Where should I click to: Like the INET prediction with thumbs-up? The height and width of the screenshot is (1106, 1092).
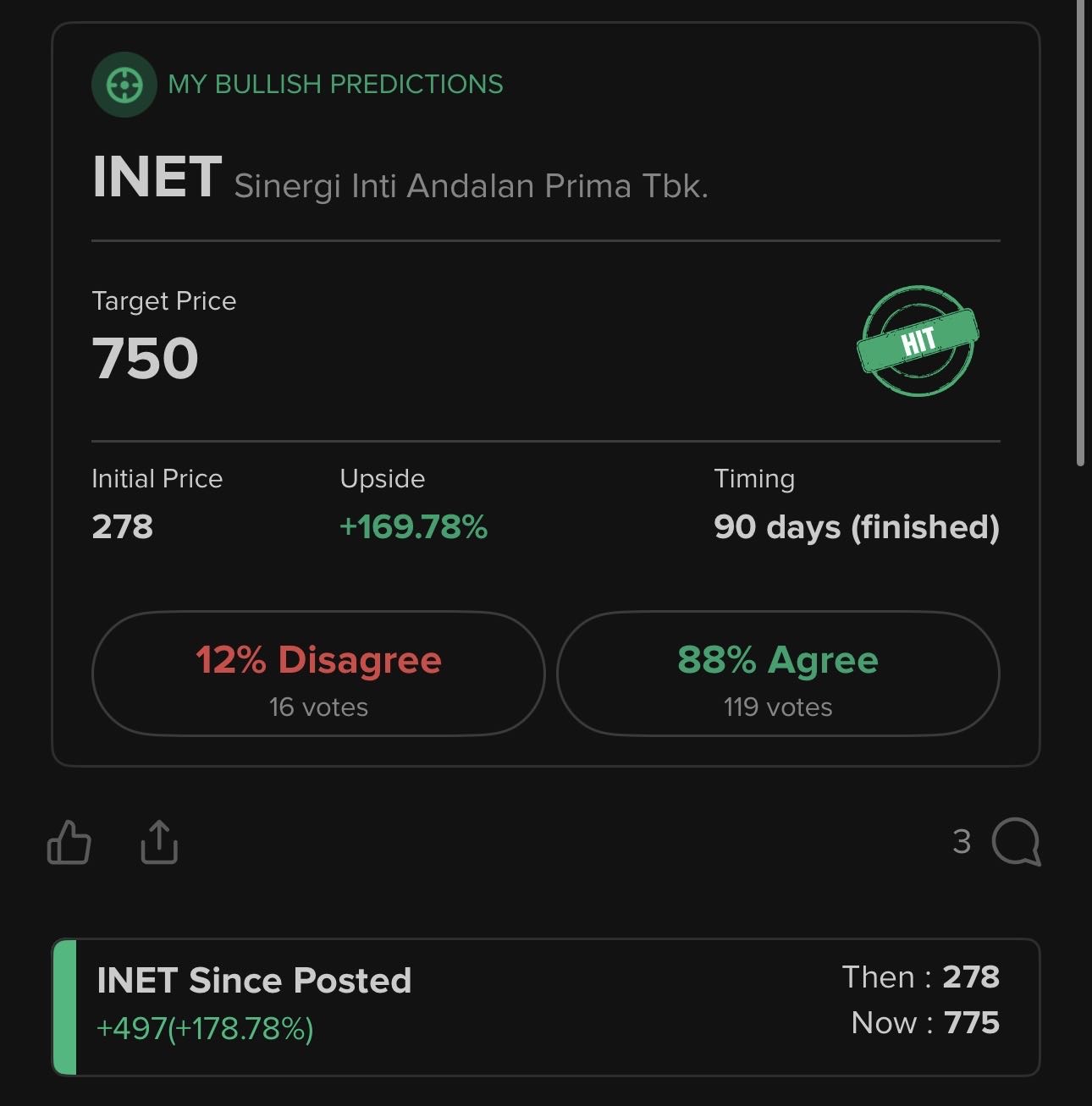coord(69,843)
